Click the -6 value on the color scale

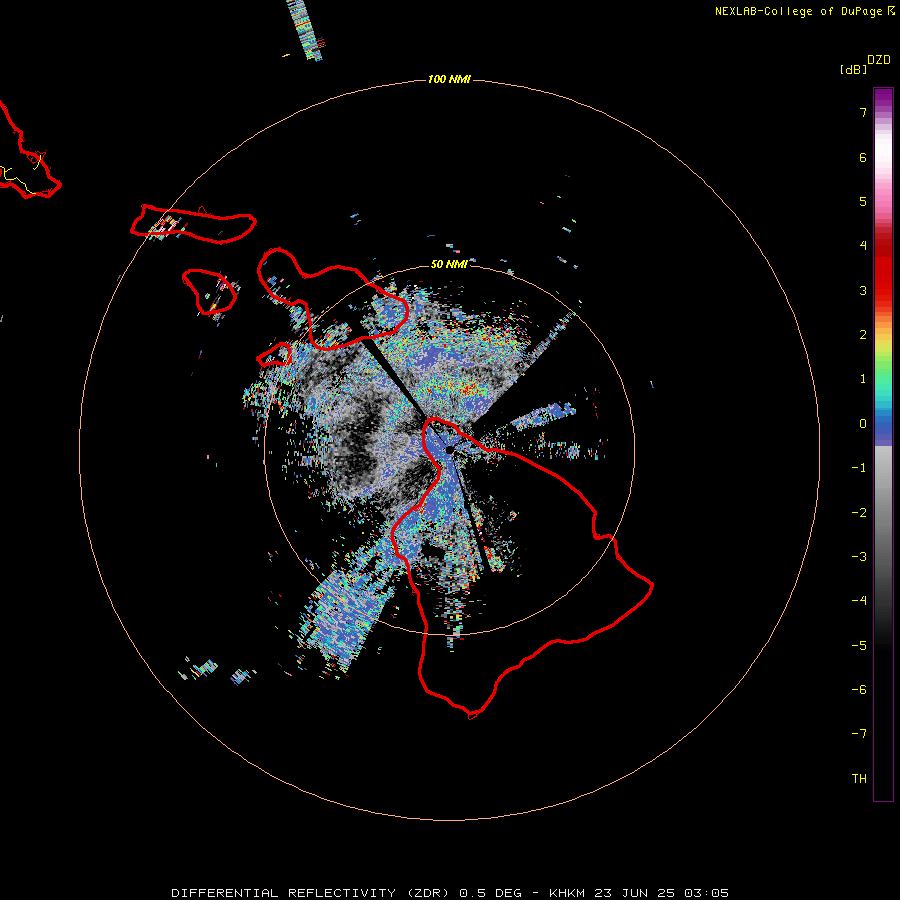pos(859,690)
